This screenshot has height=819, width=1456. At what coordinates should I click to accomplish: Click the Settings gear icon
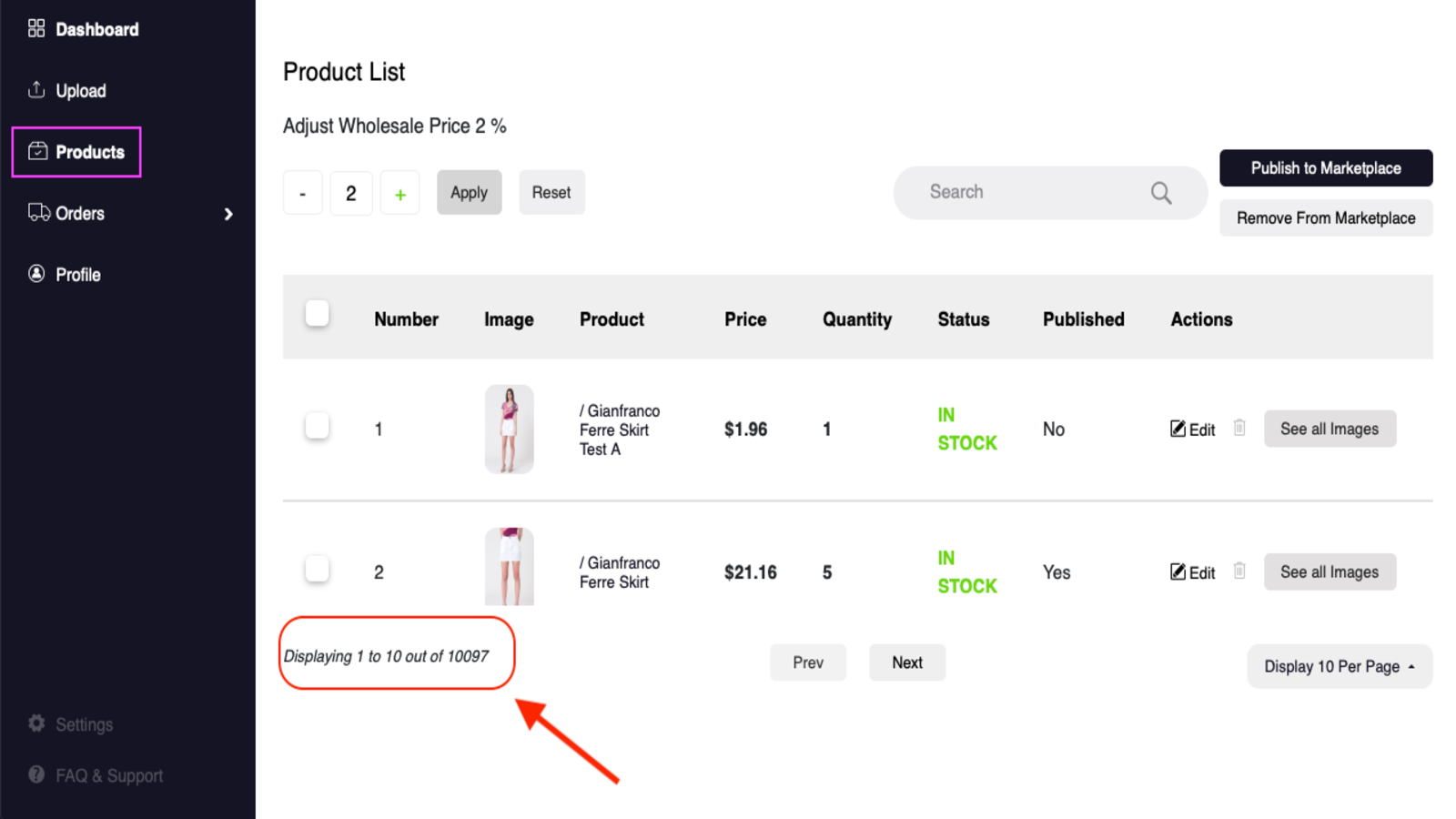pyautogui.click(x=36, y=723)
